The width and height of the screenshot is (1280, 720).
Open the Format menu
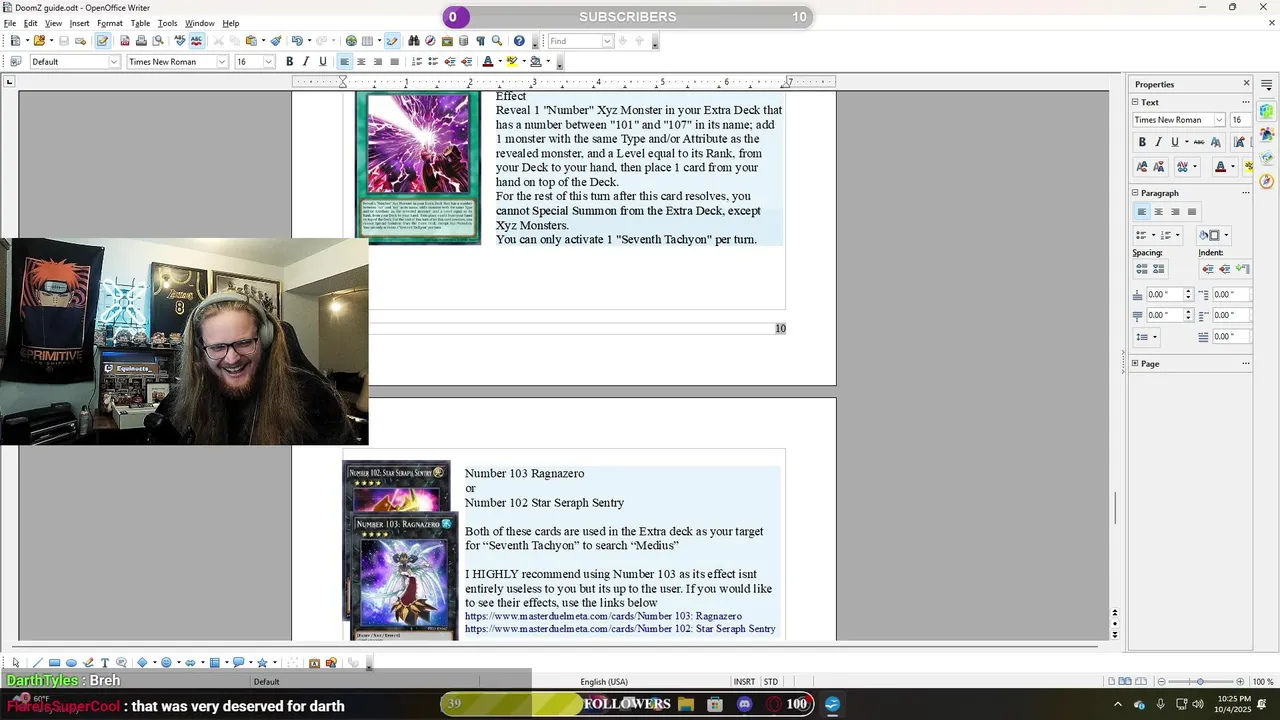click(x=110, y=23)
